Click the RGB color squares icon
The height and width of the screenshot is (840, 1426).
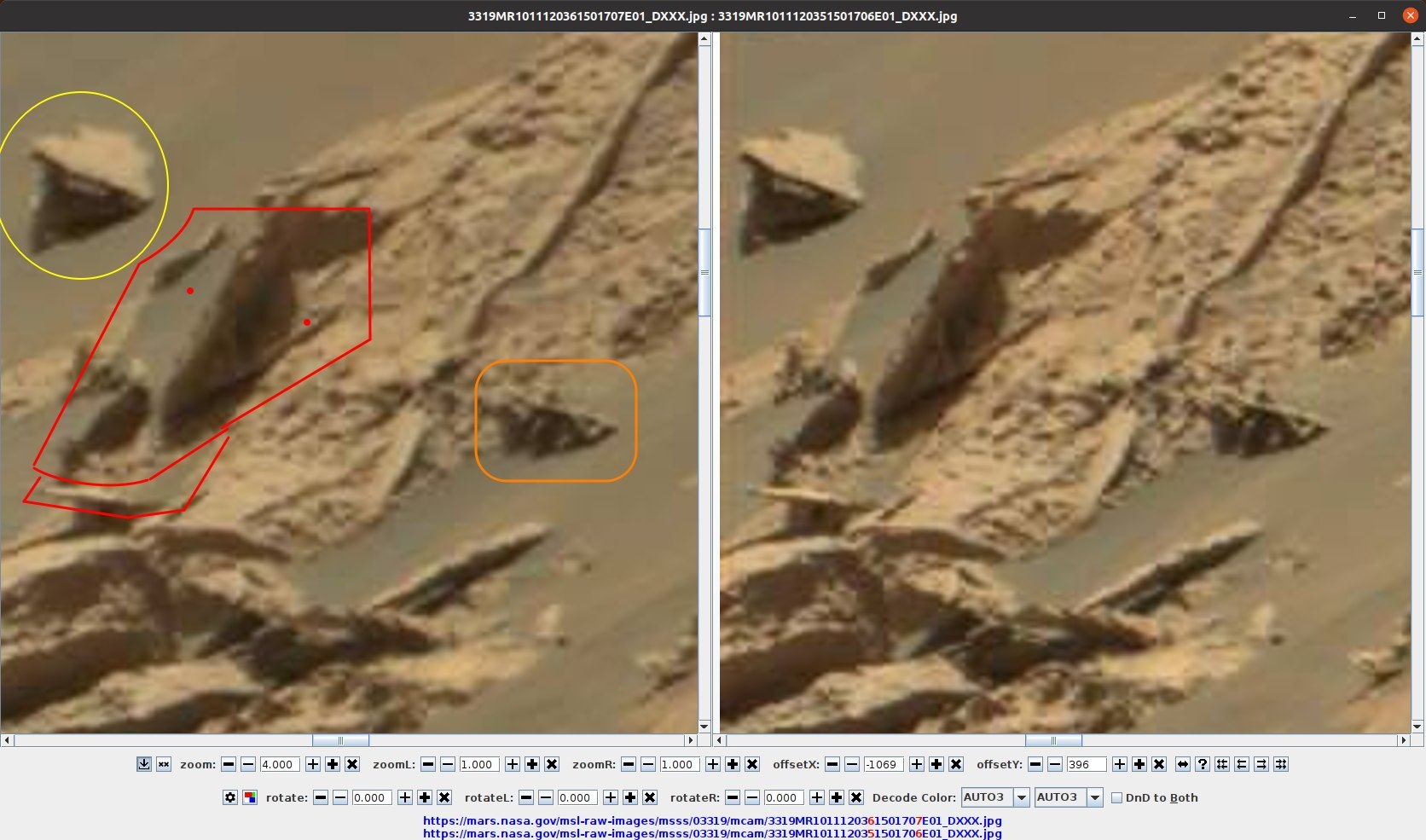(x=250, y=797)
